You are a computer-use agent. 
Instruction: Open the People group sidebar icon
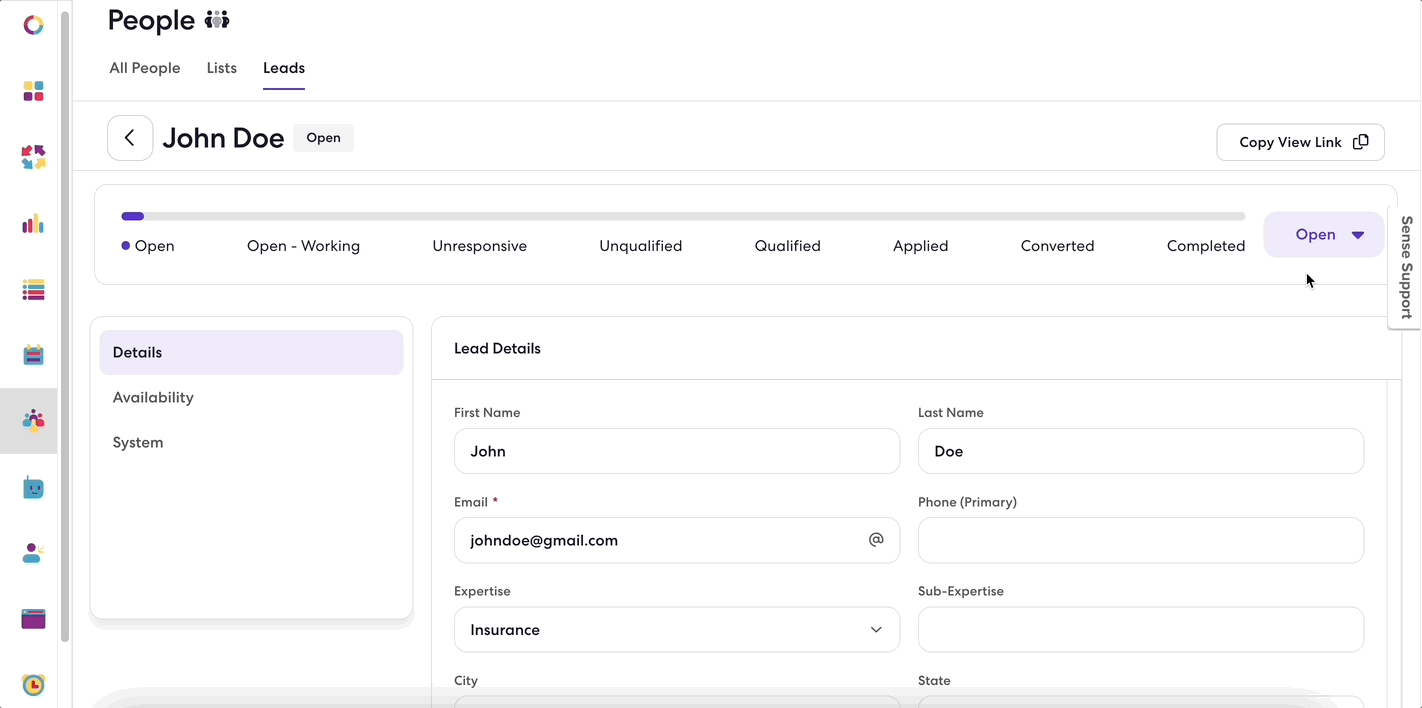[33, 420]
